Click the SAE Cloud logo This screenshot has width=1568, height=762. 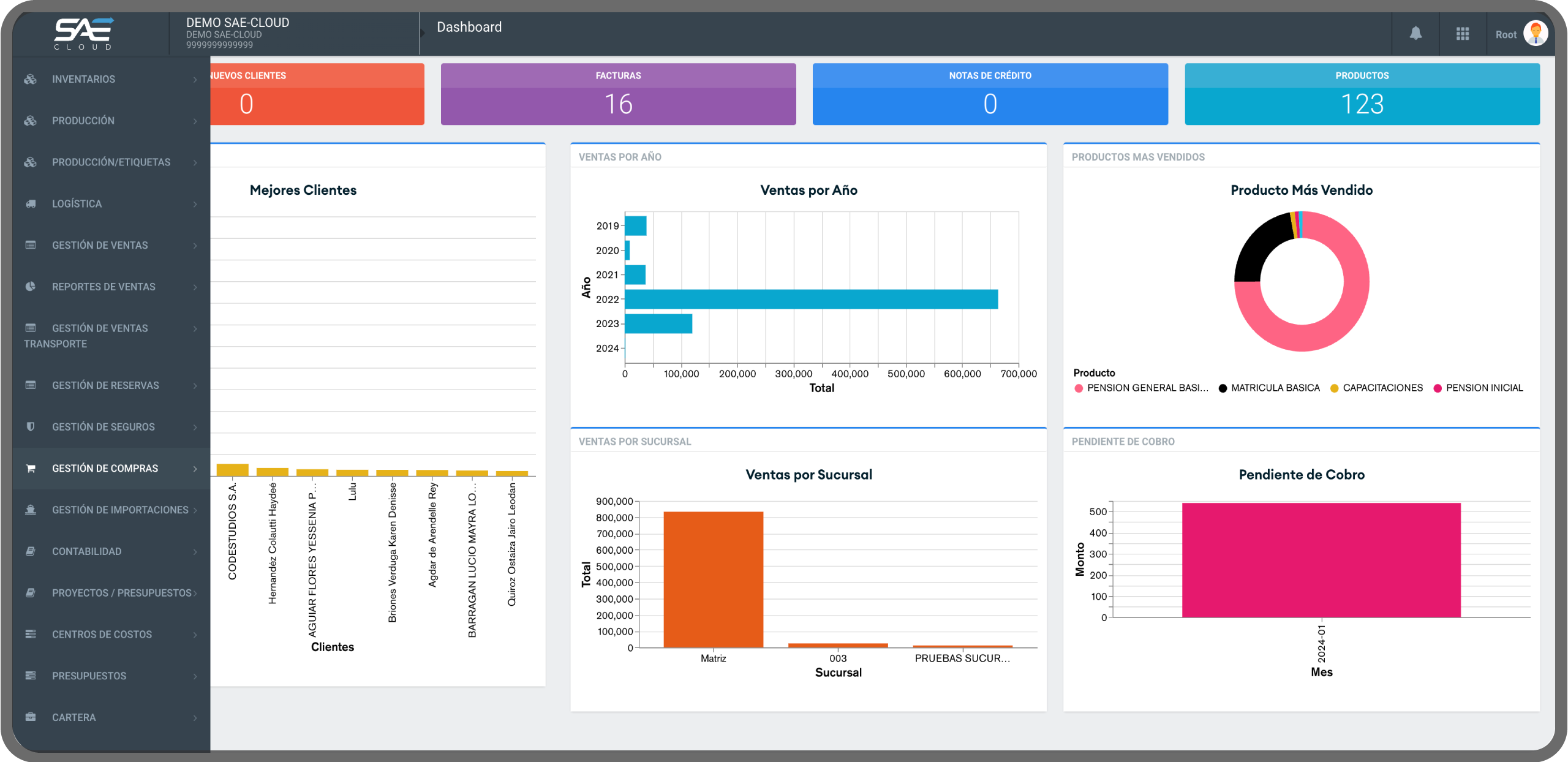point(84,34)
